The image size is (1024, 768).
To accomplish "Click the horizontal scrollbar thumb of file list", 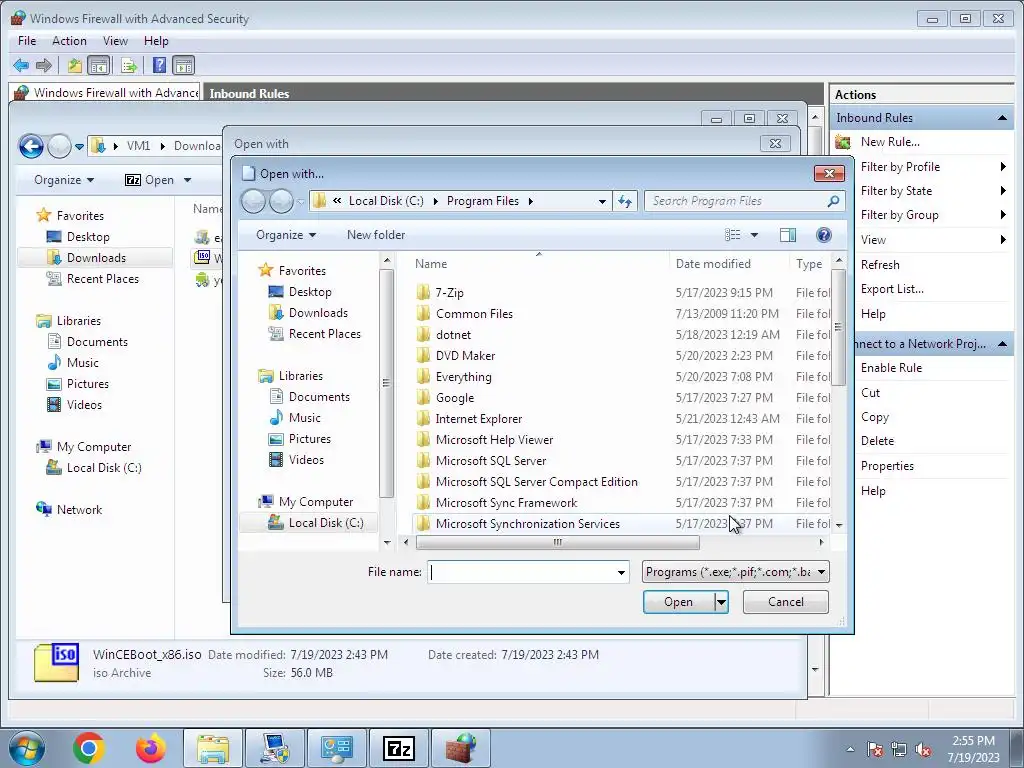I will (x=557, y=543).
